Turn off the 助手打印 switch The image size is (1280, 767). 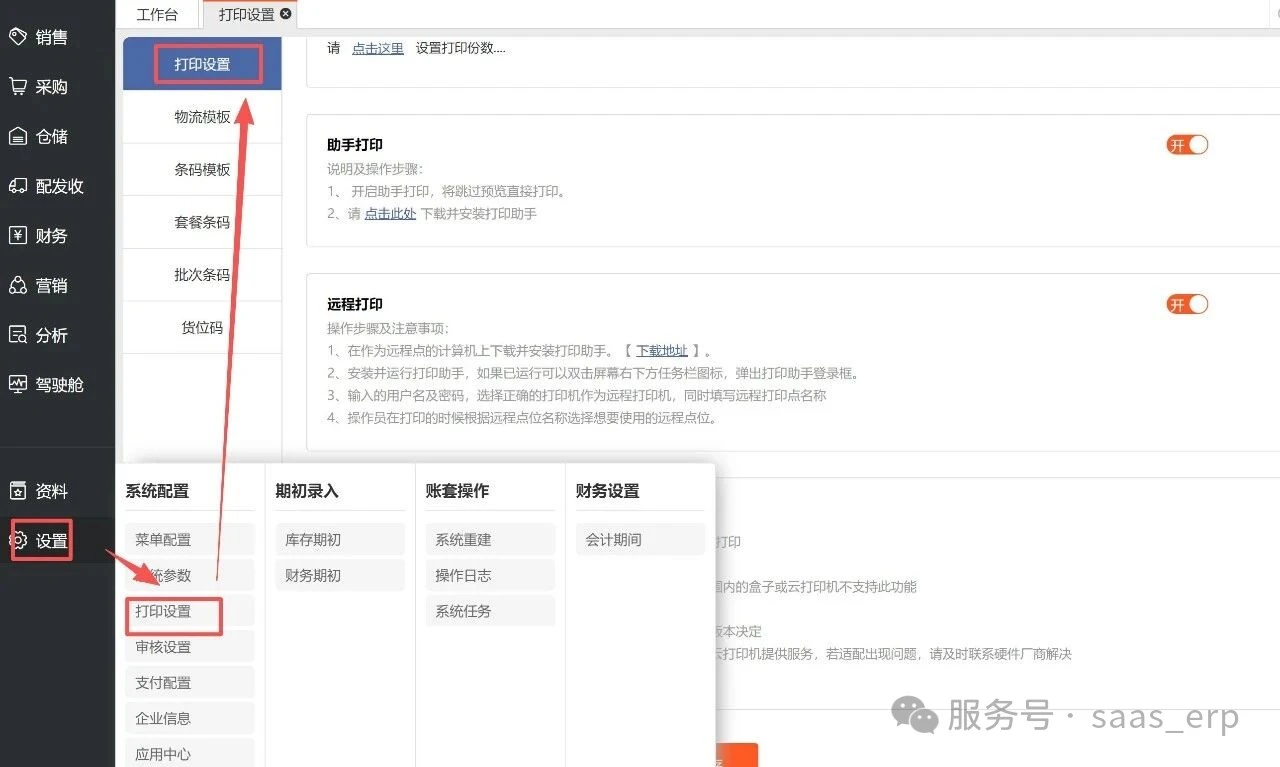[1186, 144]
